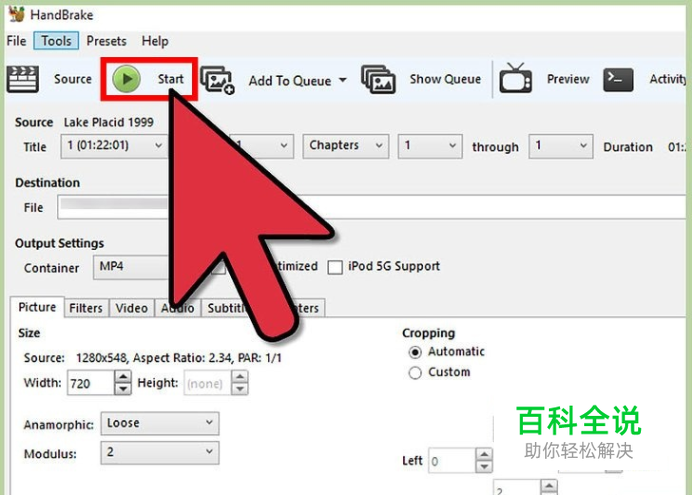Switch to the Picture tab
Image resolution: width=692 pixels, height=495 pixels.
coord(37,308)
